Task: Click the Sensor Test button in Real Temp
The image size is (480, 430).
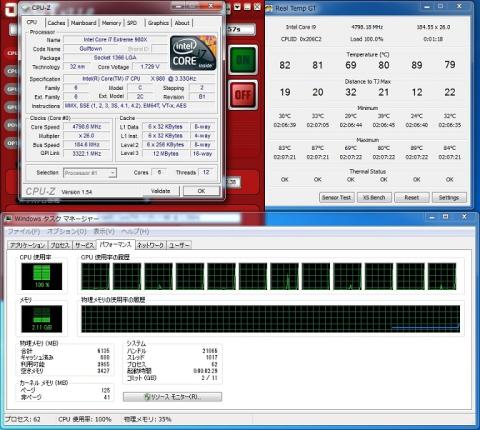Action: pyautogui.click(x=336, y=197)
